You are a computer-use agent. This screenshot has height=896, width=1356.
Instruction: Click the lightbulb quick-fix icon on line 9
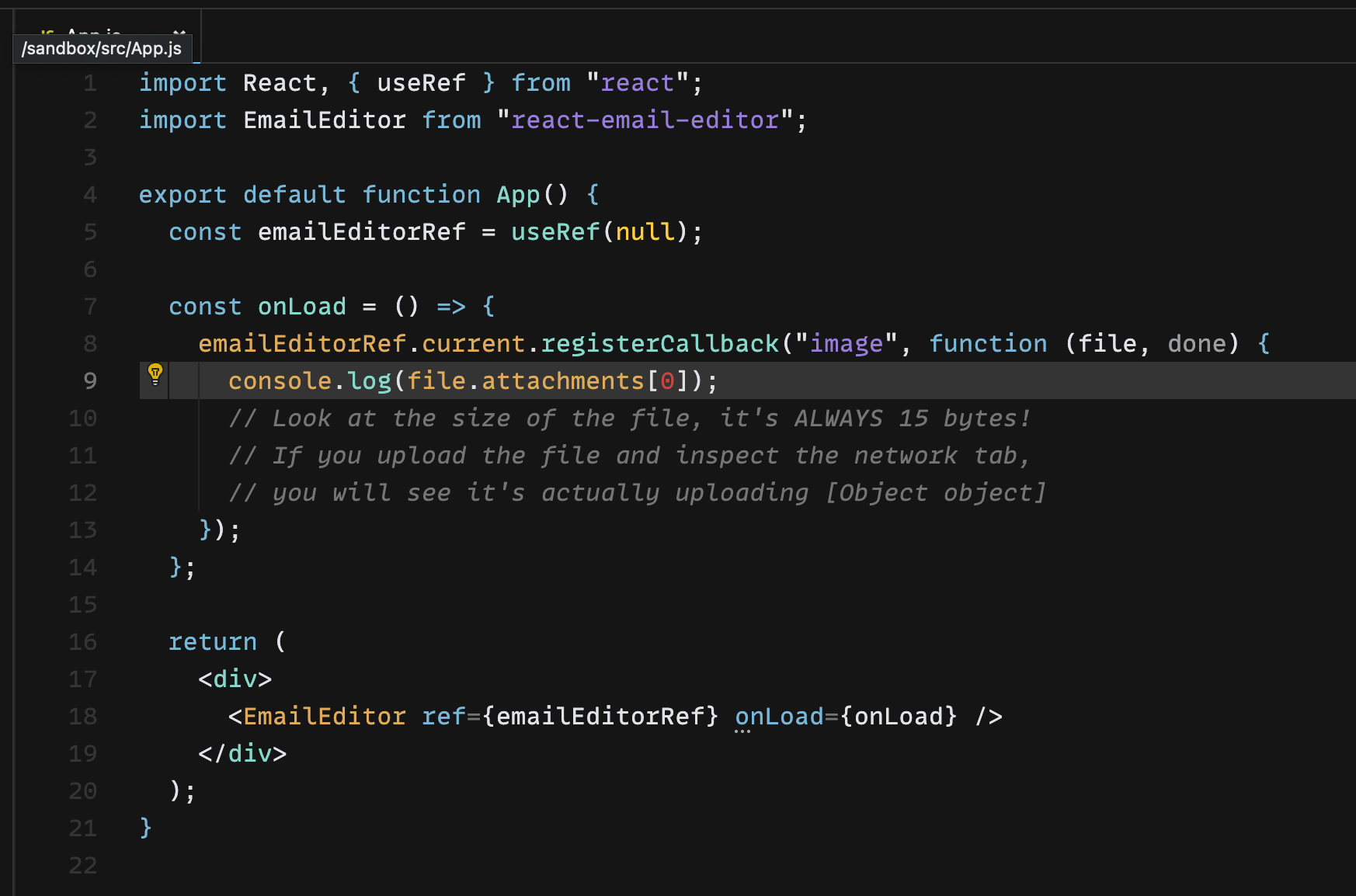click(x=155, y=374)
